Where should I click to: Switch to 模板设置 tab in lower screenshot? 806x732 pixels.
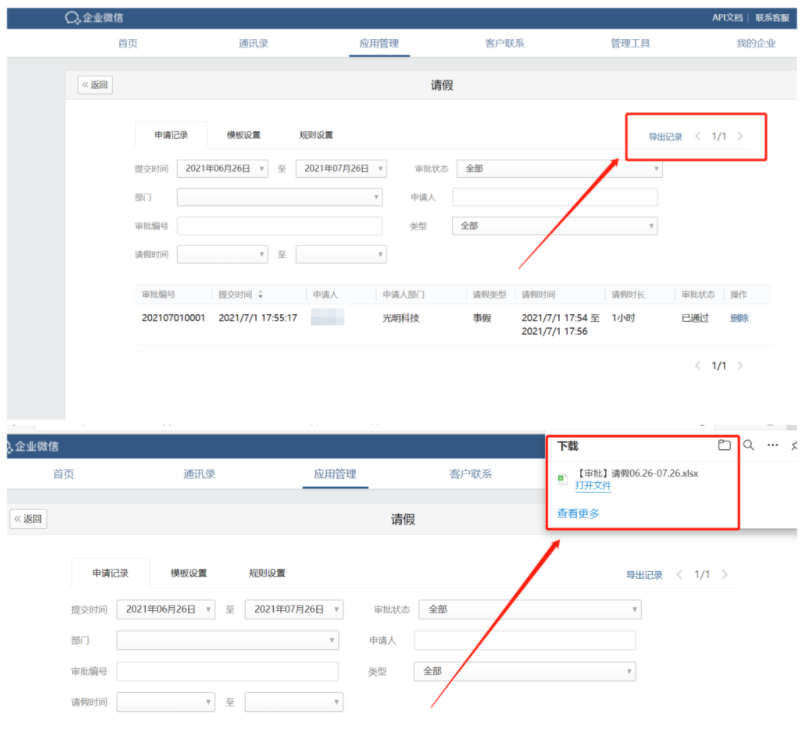tap(189, 573)
